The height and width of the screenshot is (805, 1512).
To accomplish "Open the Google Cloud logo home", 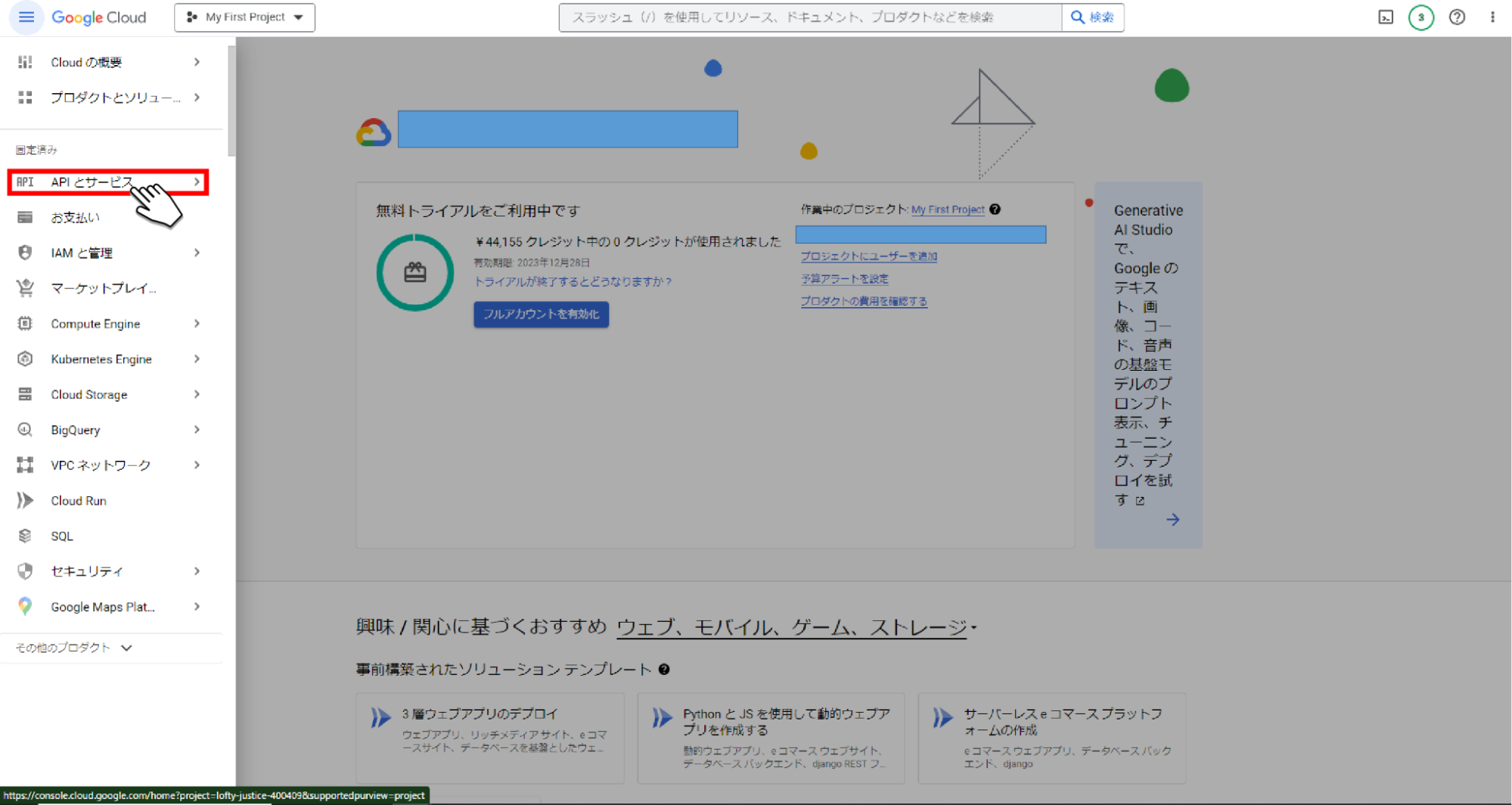I will coord(99,17).
